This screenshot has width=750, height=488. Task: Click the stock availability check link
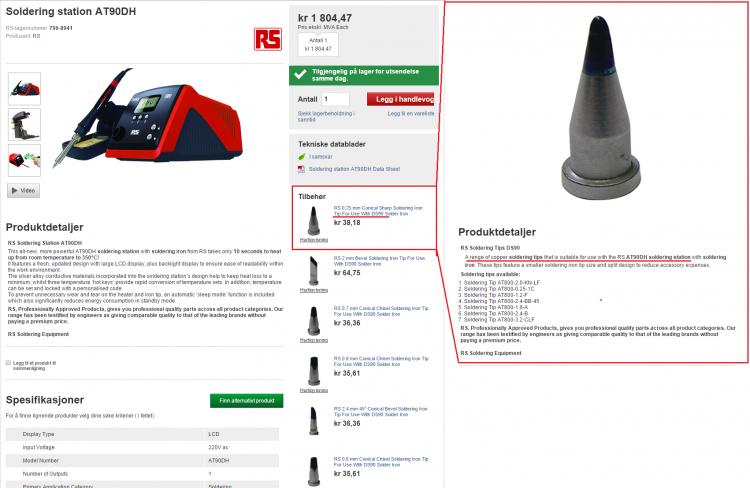[x=326, y=117]
